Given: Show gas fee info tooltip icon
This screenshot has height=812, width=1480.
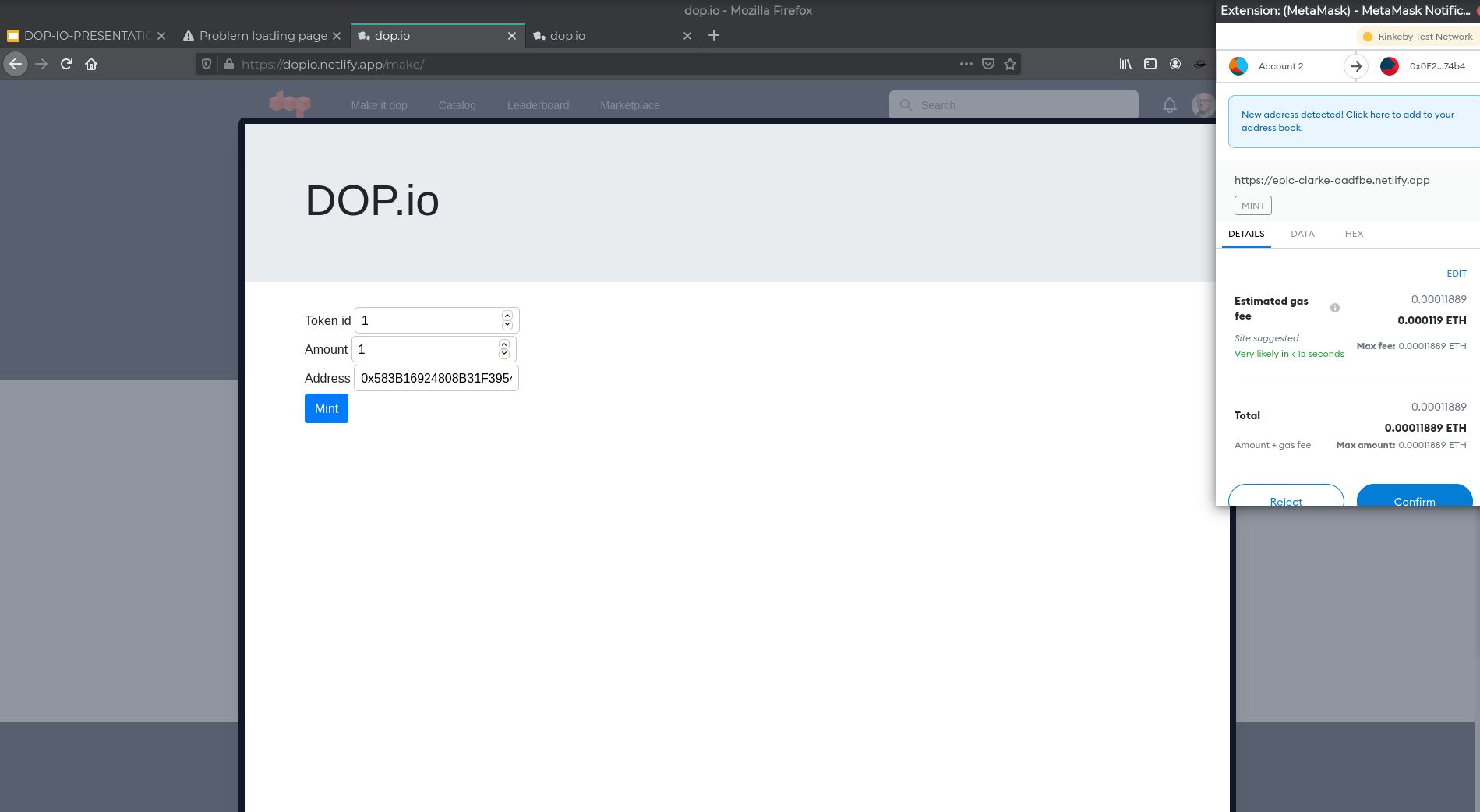Looking at the screenshot, I should coord(1335,308).
